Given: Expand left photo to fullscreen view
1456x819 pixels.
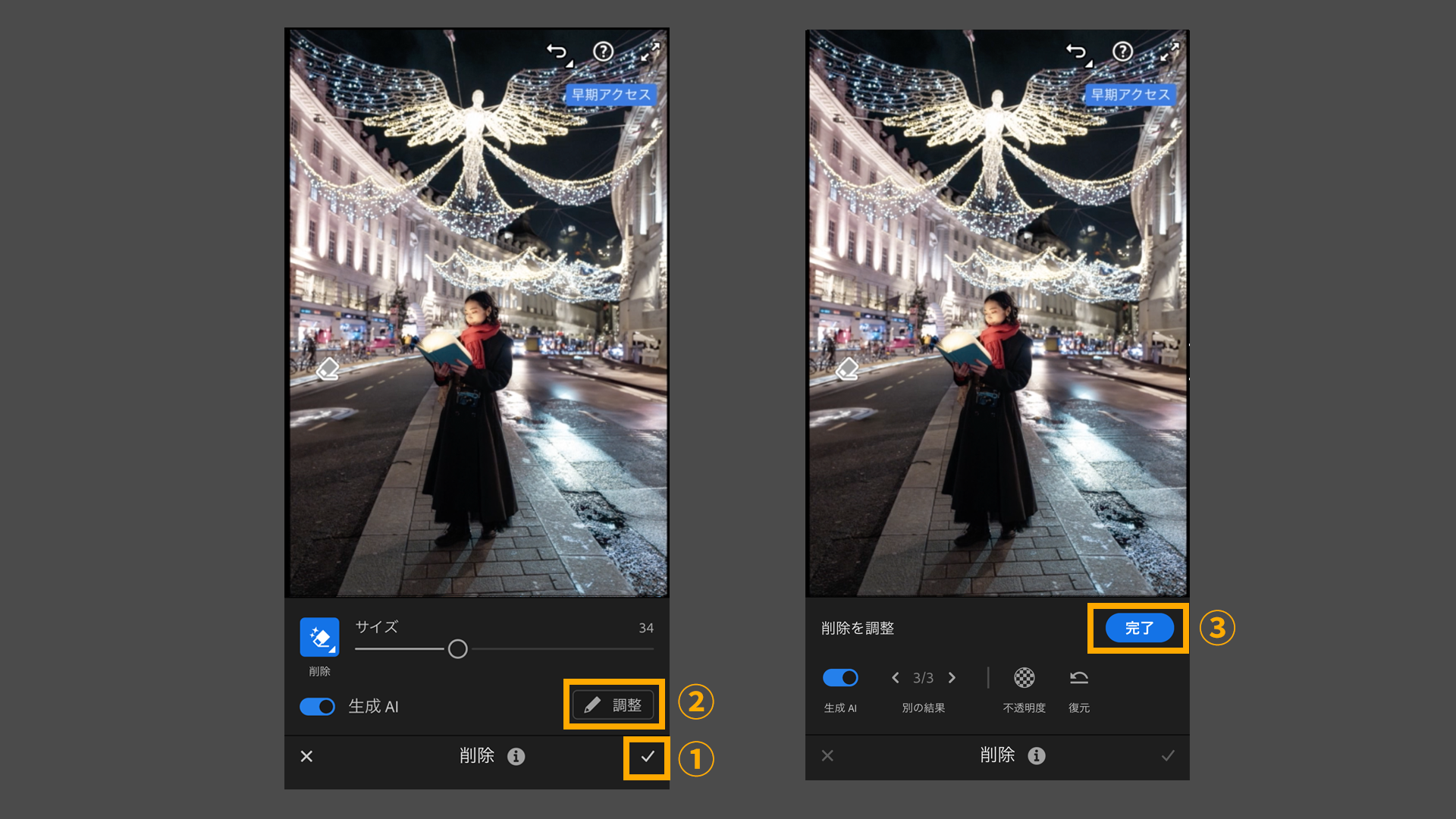Looking at the screenshot, I should click(x=650, y=52).
